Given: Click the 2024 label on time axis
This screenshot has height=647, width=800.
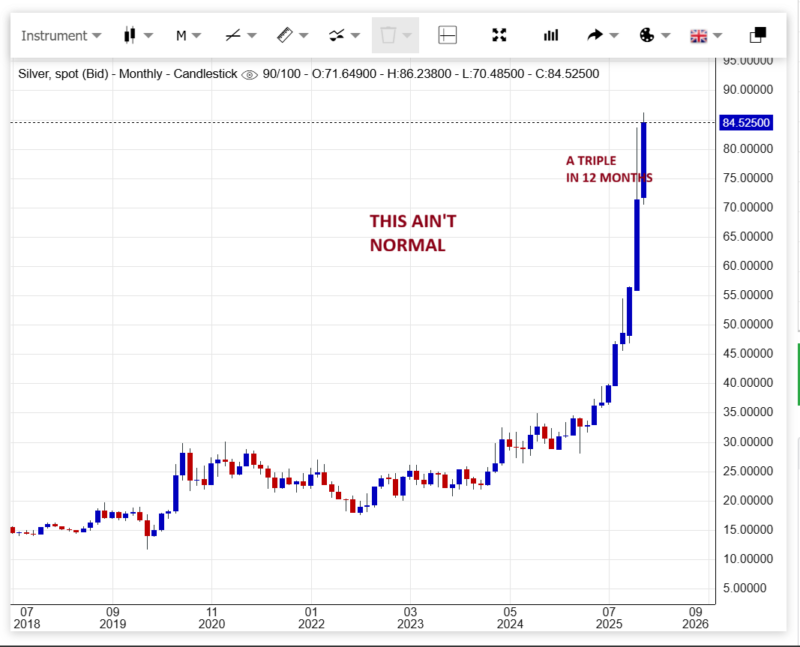Looking at the screenshot, I should pyautogui.click(x=509, y=623).
